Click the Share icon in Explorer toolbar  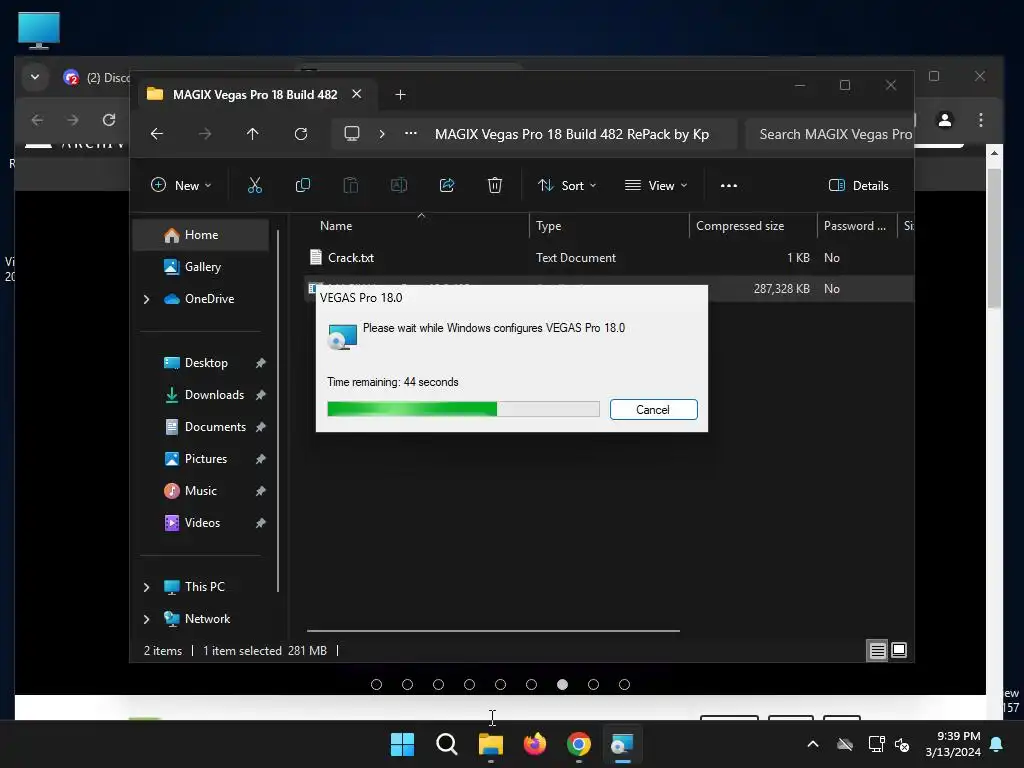447,185
